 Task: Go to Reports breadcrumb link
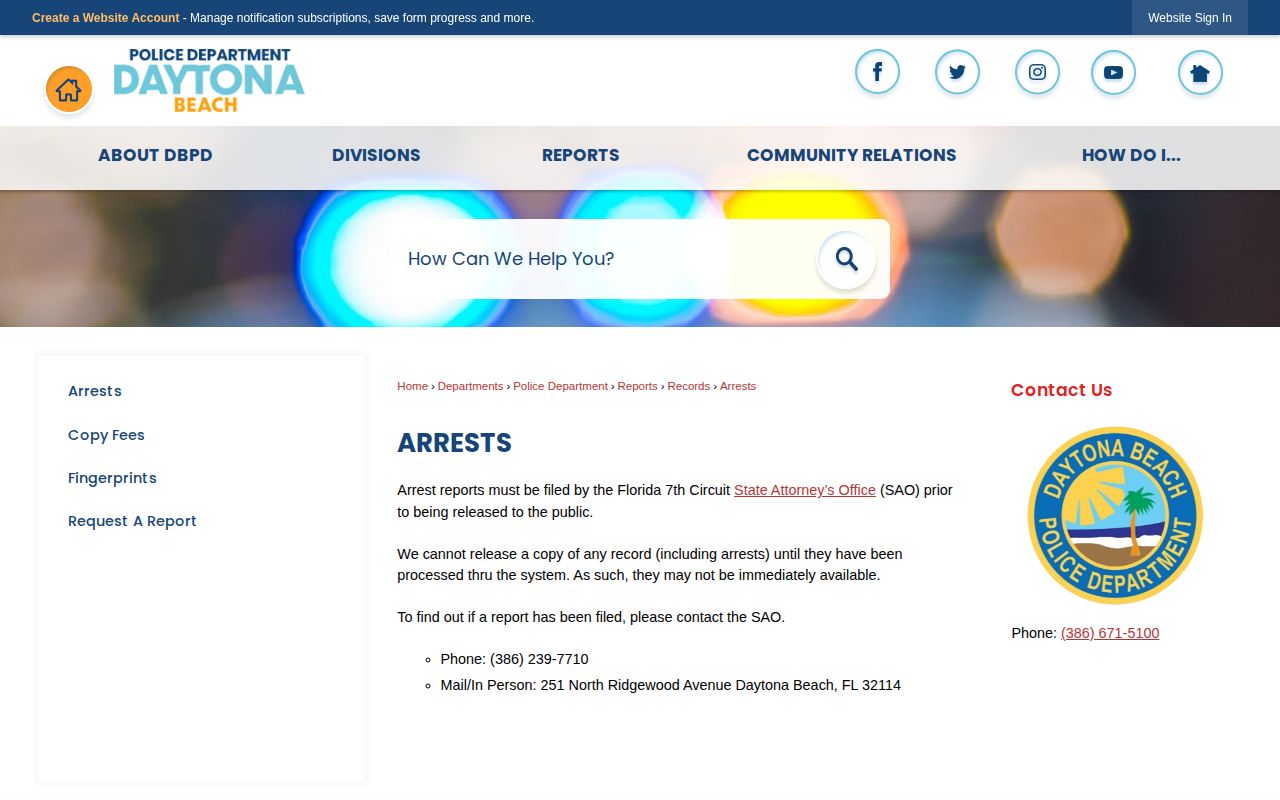point(637,386)
